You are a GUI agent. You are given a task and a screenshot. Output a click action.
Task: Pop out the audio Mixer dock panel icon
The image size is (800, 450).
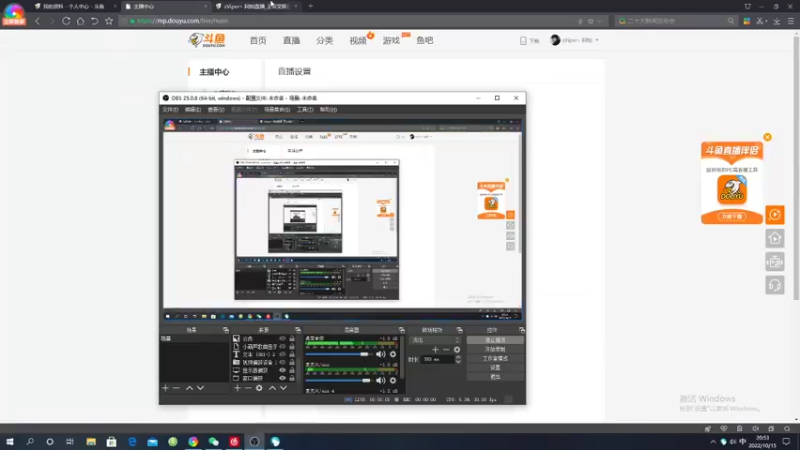pos(402,330)
